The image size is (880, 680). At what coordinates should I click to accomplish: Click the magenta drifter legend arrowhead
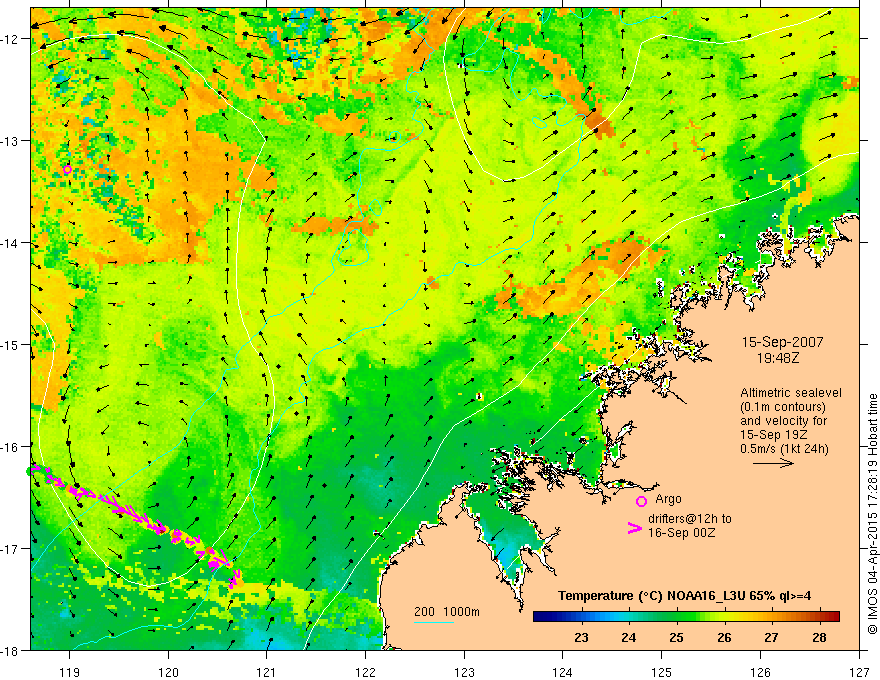(635, 528)
